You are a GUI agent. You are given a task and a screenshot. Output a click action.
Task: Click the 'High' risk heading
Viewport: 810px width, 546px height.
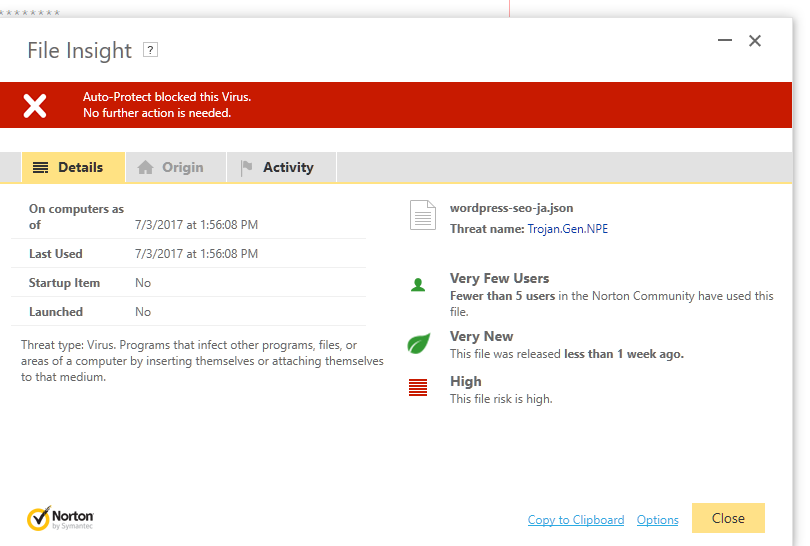[465, 381]
